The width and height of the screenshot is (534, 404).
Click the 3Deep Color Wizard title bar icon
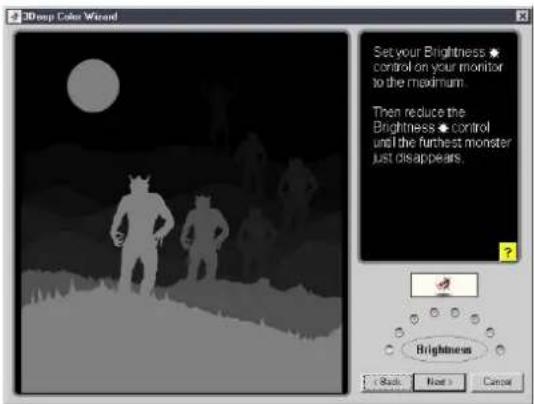pos(15,16)
